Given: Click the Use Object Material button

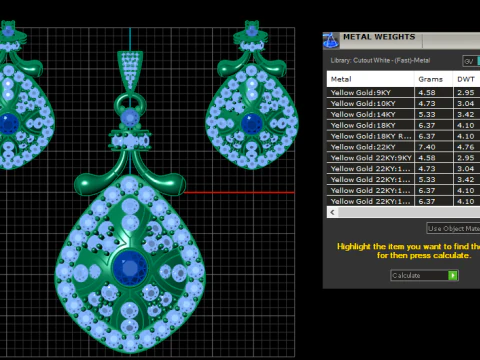Looking at the screenshot, I should coord(453,228).
